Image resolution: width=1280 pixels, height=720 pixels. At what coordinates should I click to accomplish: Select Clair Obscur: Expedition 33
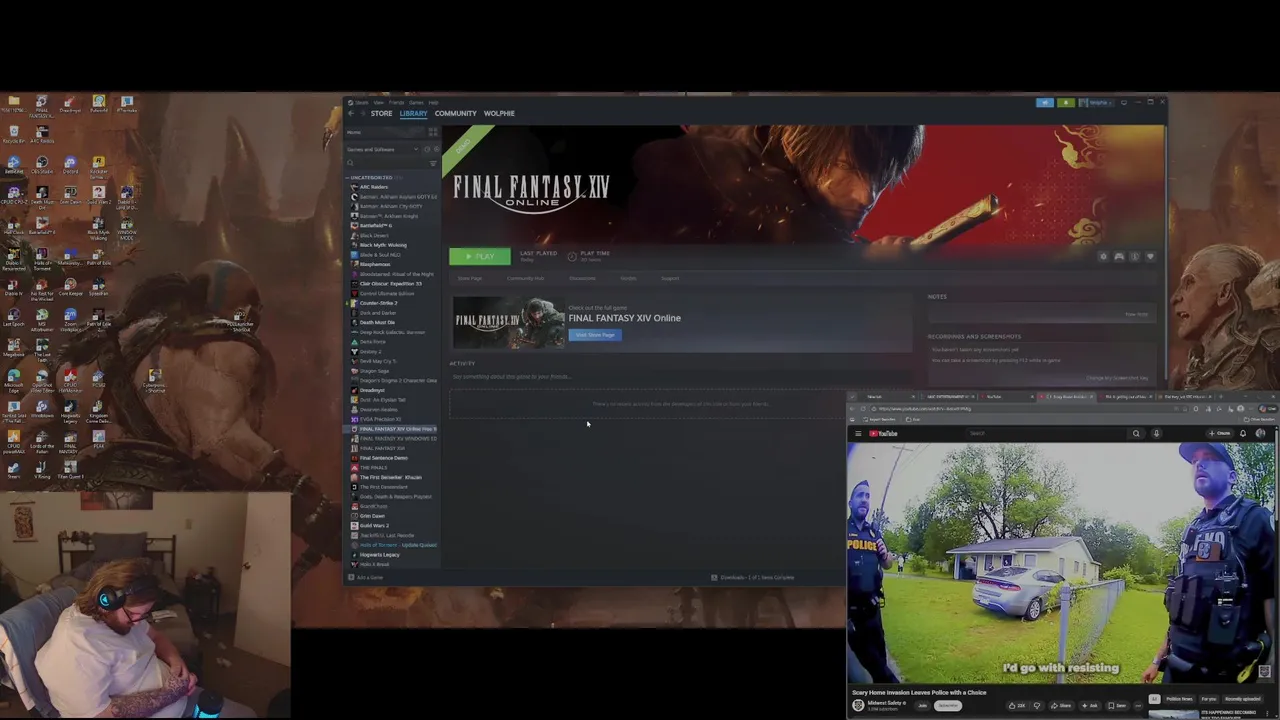tap(392, 284)
